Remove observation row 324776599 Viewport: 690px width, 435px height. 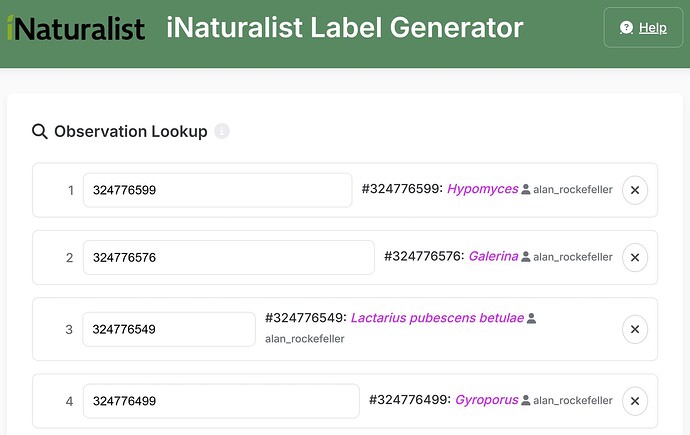(635, 189)
